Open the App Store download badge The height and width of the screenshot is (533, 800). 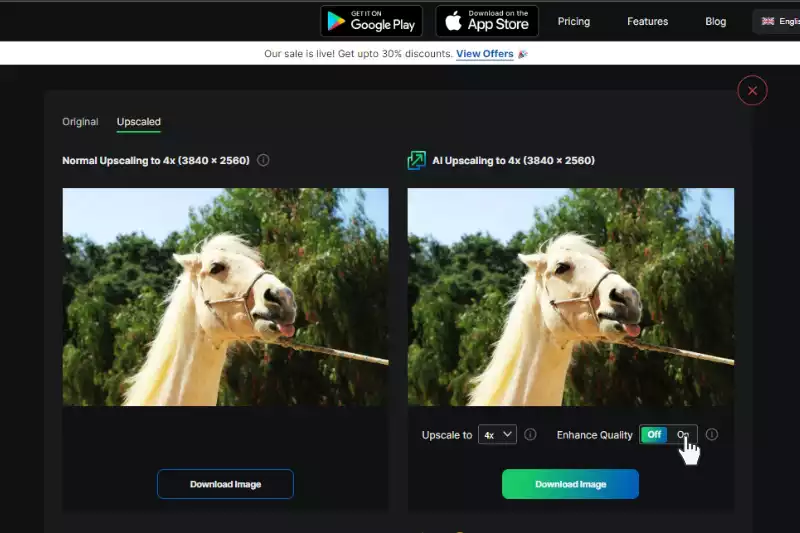pyautogui.click(x=487, y=21)
